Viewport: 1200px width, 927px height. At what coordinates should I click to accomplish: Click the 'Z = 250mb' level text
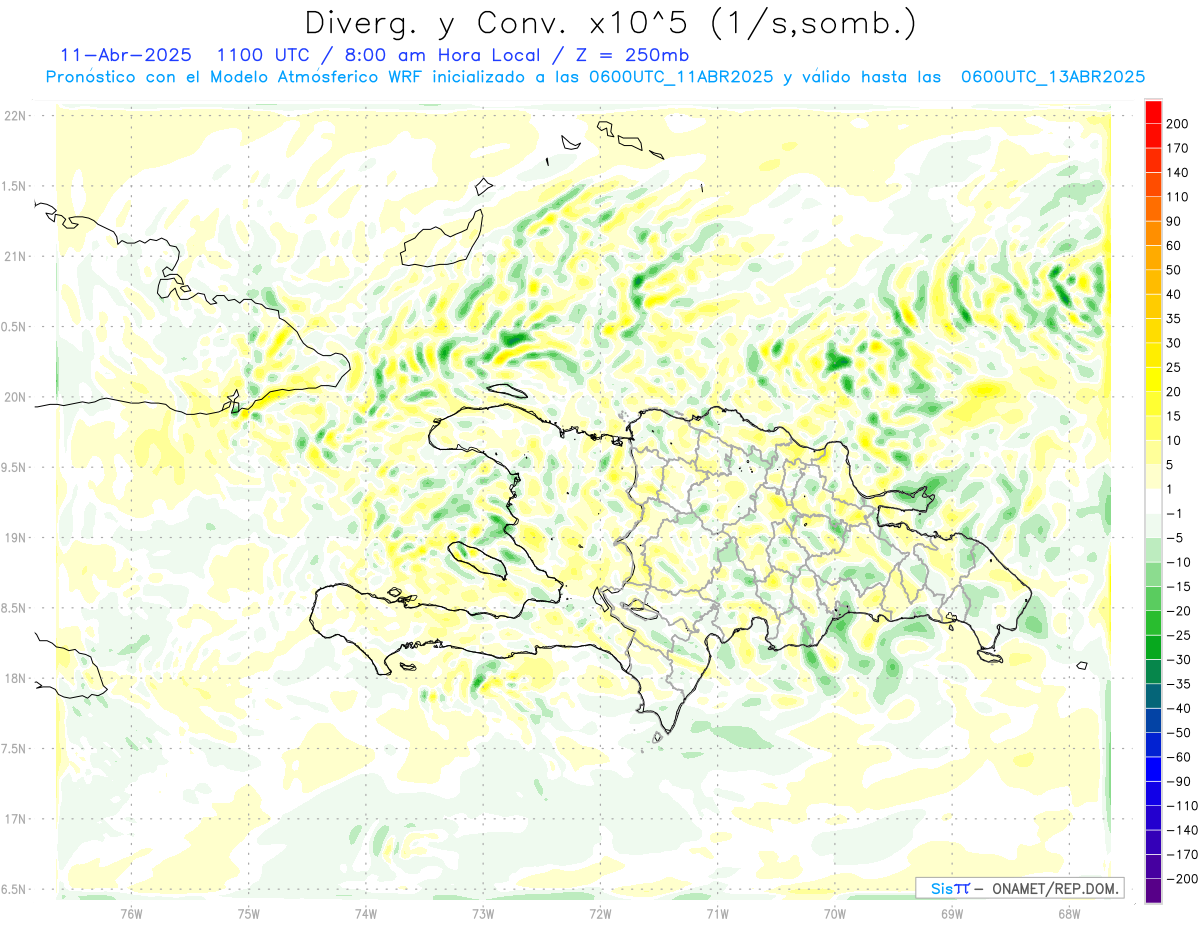[630, 54]
